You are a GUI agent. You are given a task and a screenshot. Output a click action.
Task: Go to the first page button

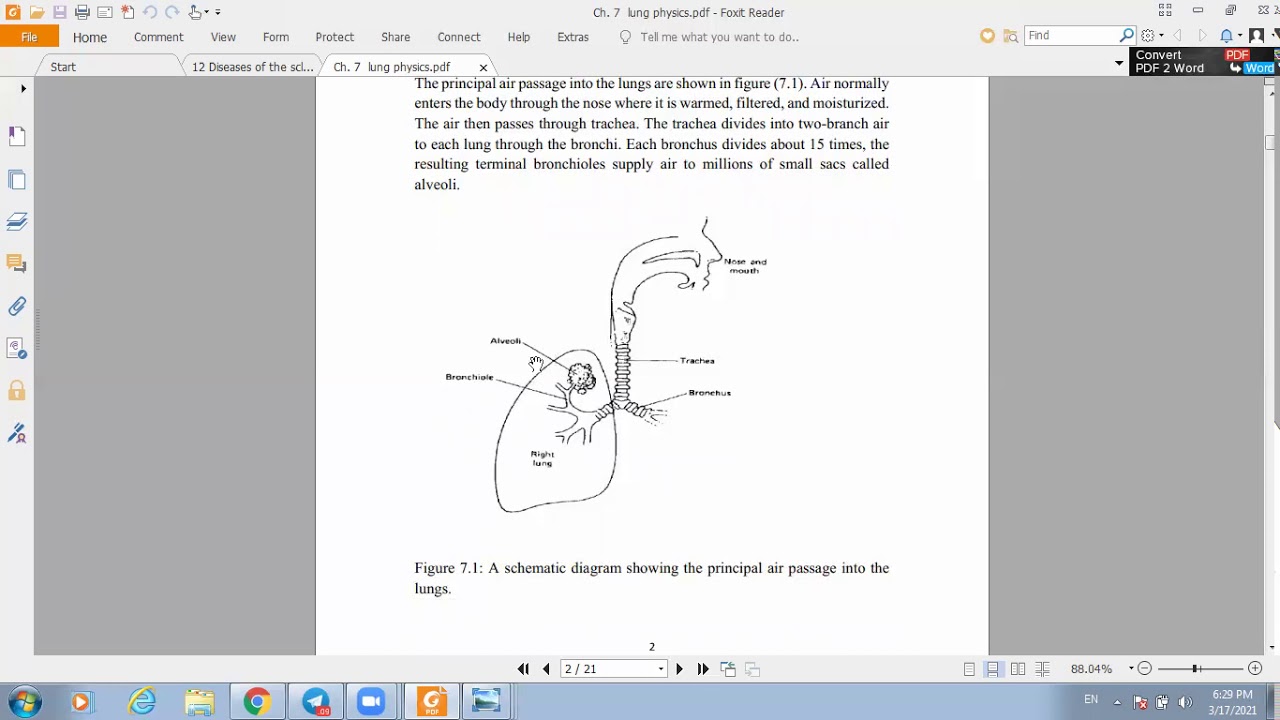(523, 669)
